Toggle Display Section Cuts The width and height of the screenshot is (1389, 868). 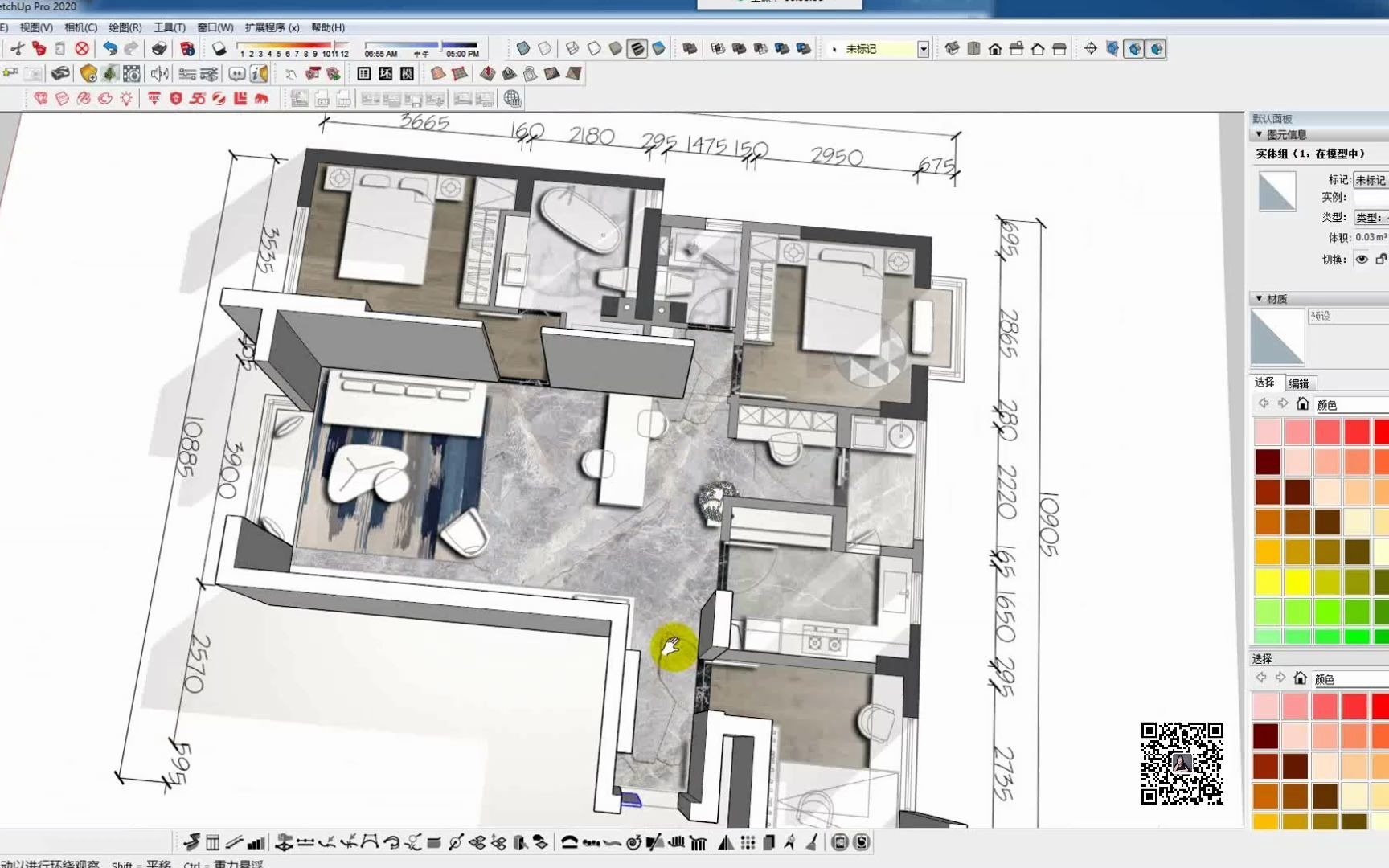[x=1134, y=49]
